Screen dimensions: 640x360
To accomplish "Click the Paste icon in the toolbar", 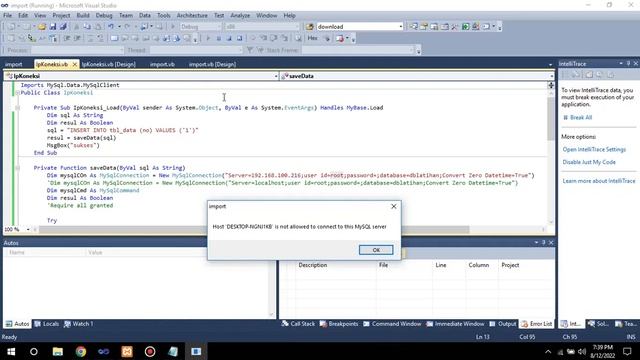I will click(x=98, y=27).
